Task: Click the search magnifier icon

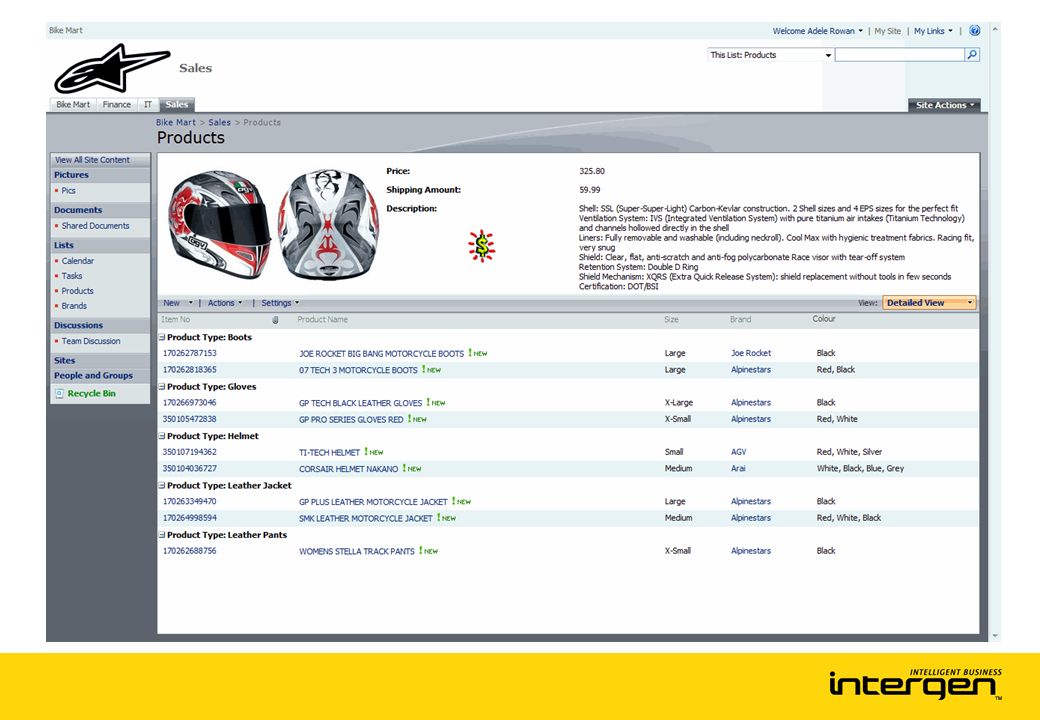Action: tap(972, 55)
